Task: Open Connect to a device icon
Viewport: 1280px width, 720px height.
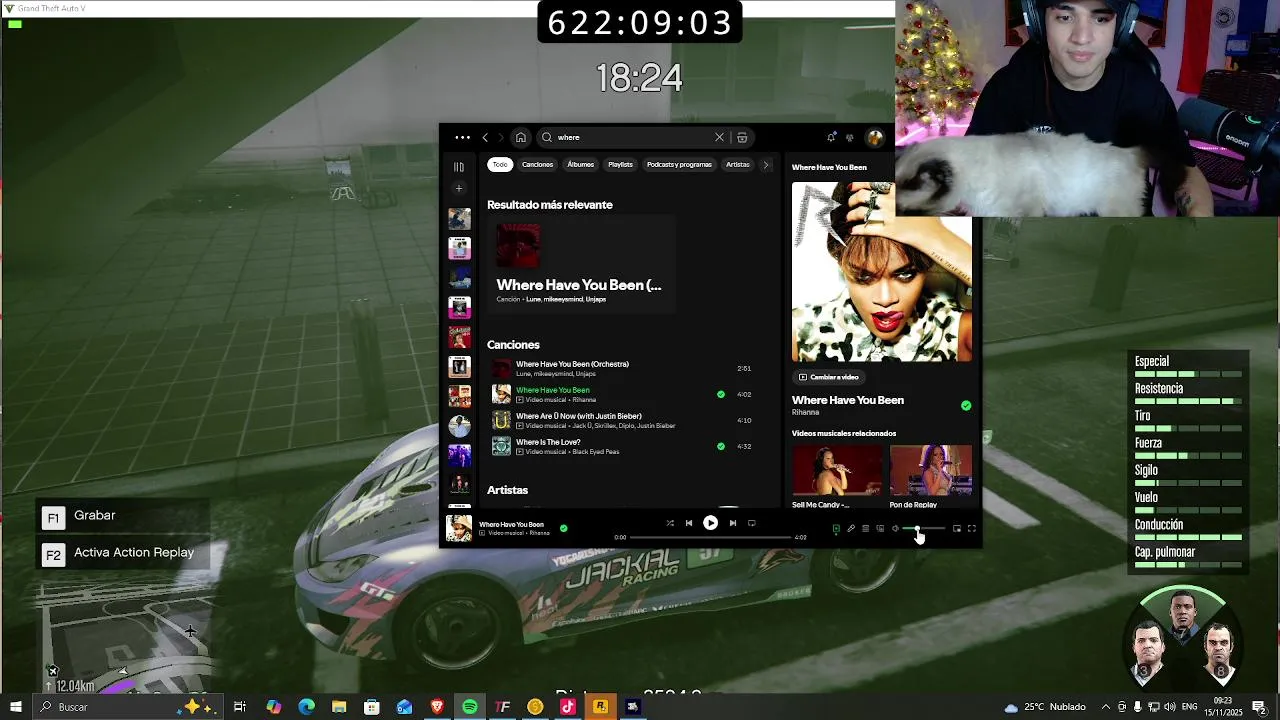Action: tap(880, 528)
